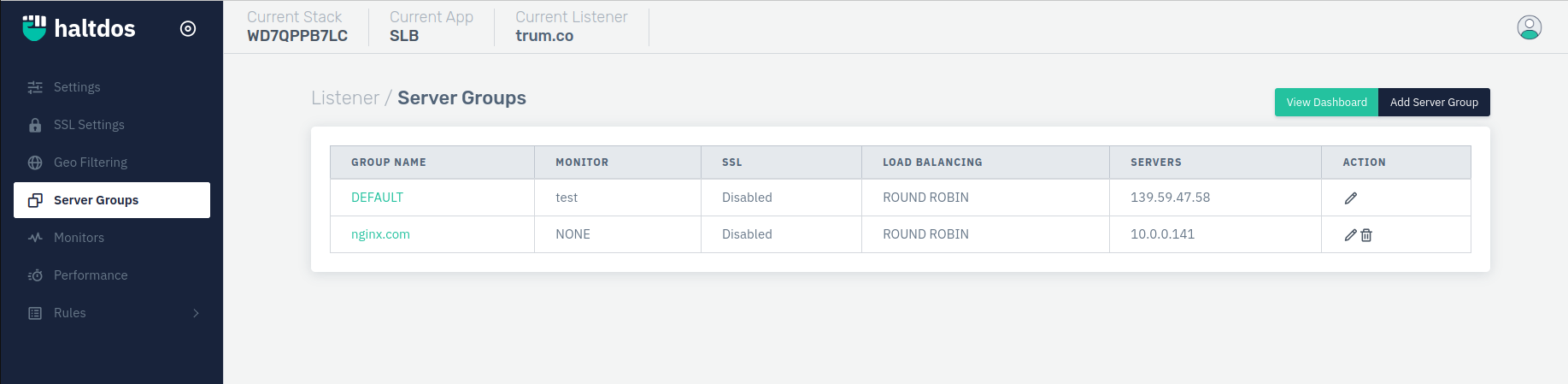Open the user profile avatar icon
The height and width of the screenshot is (384, 1568).
point(1530,27)
